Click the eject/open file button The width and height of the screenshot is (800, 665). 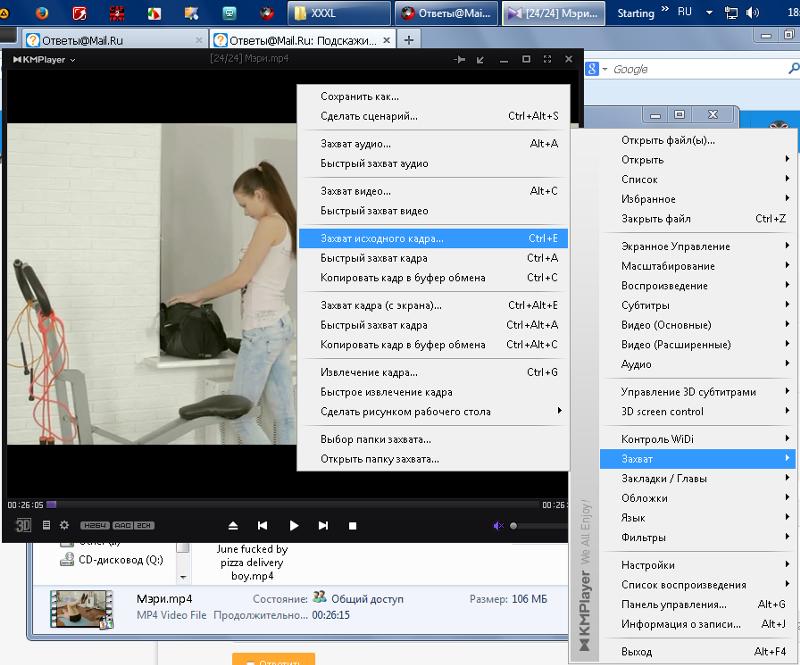233,526
